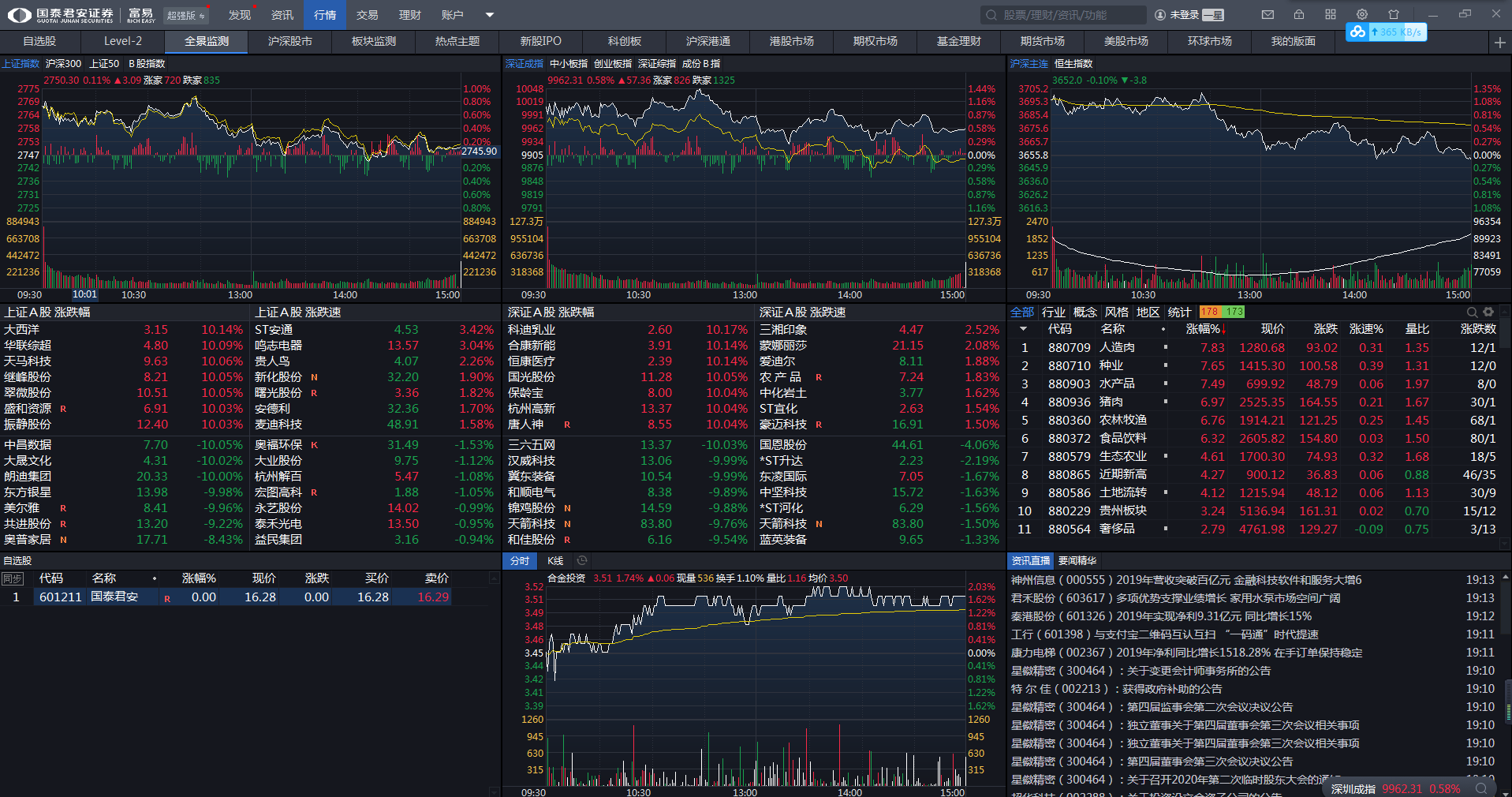Open the 理财 menu
Image resolution: width=1512 pixels, height=797 pixels.
tap(409, 15)
